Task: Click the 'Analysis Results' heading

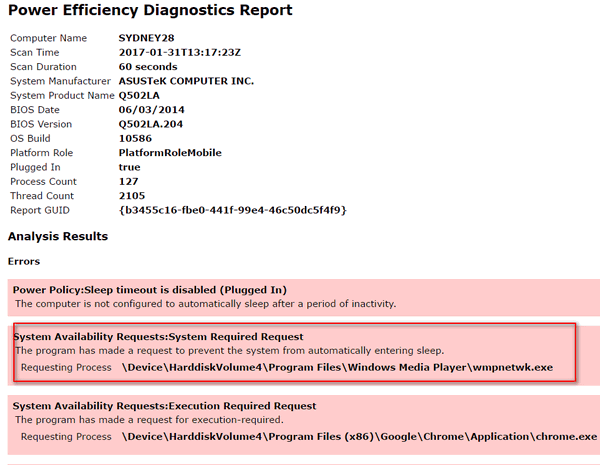Action: tap(58, 236)
